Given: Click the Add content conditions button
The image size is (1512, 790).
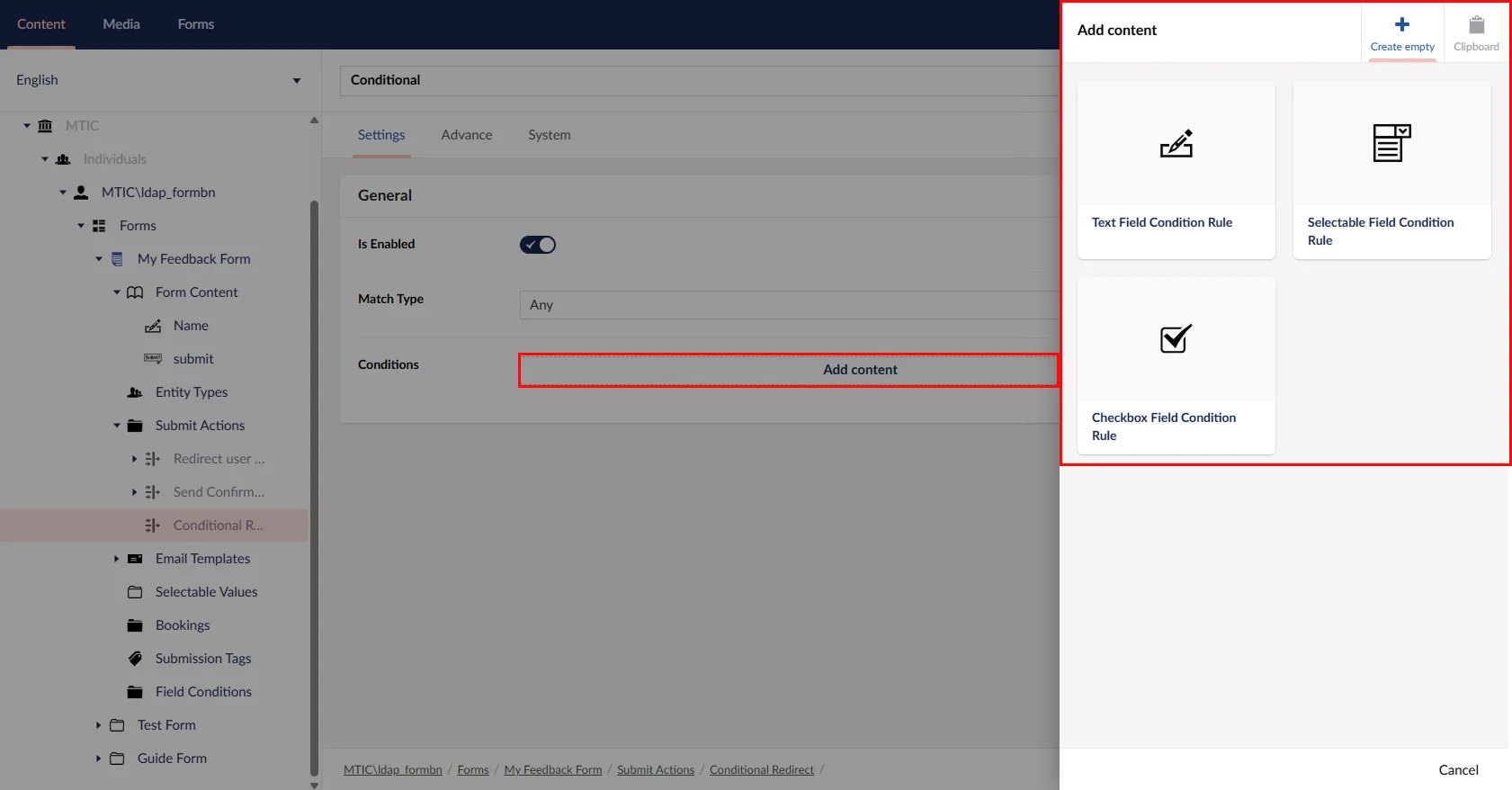Looking at the screenshot, I should pyautogui.click(x=788, y=370).
